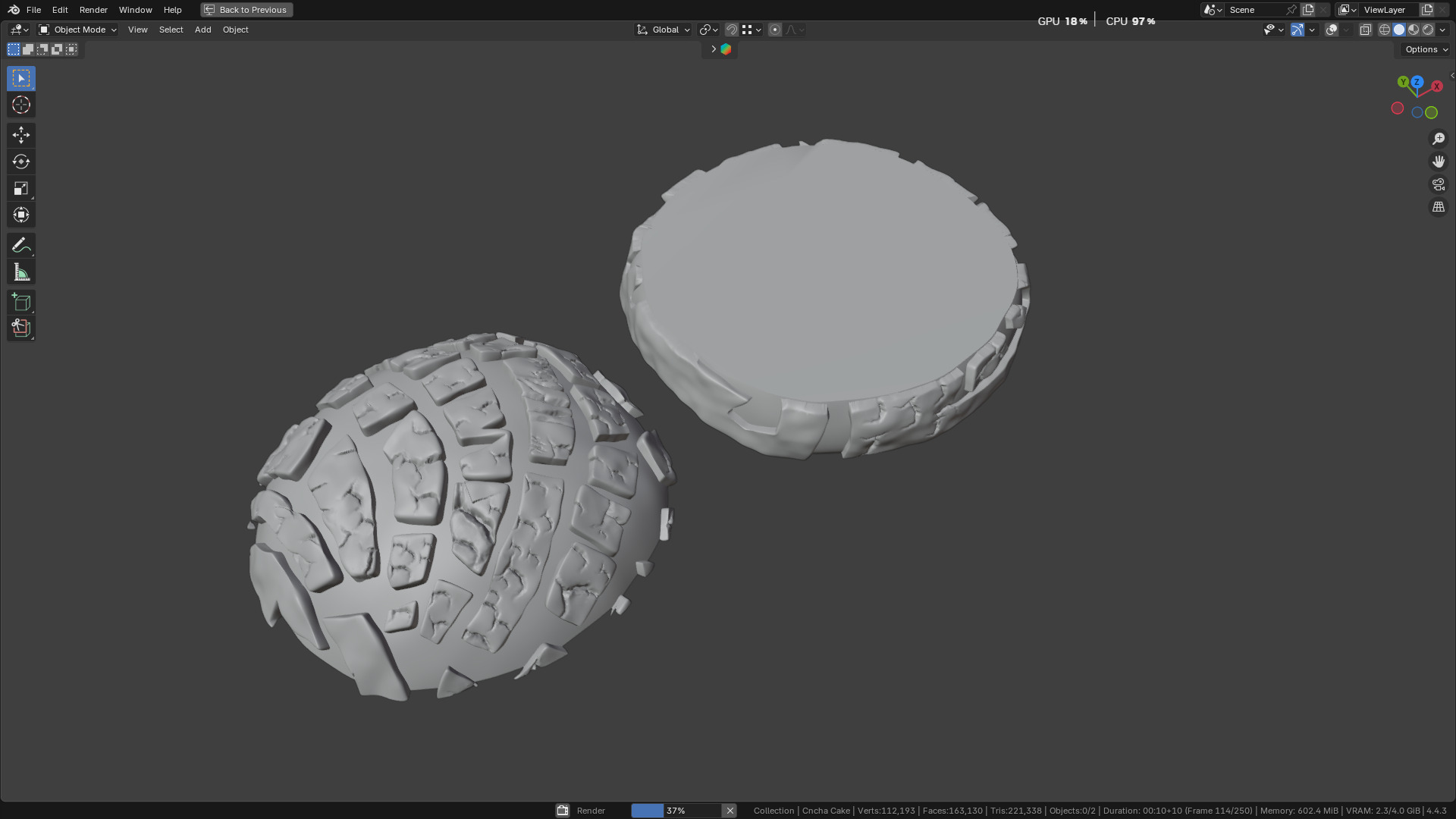Select the Add Cube tool

click(x=20, y=302)
